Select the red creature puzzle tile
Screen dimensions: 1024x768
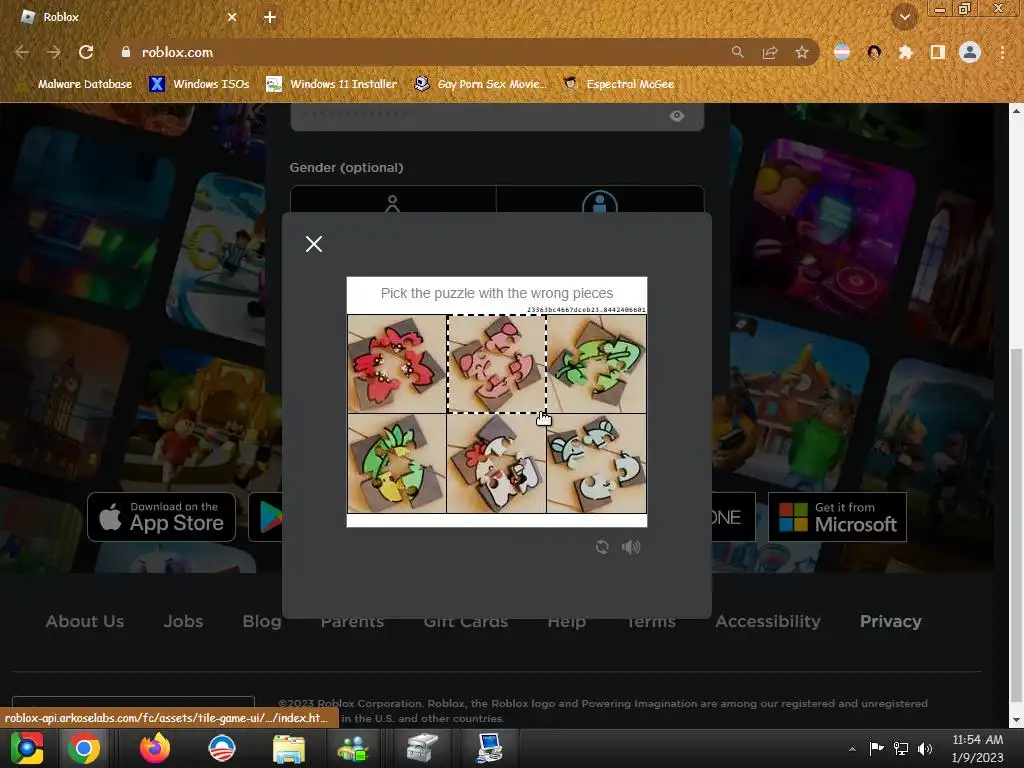[397, 364]
